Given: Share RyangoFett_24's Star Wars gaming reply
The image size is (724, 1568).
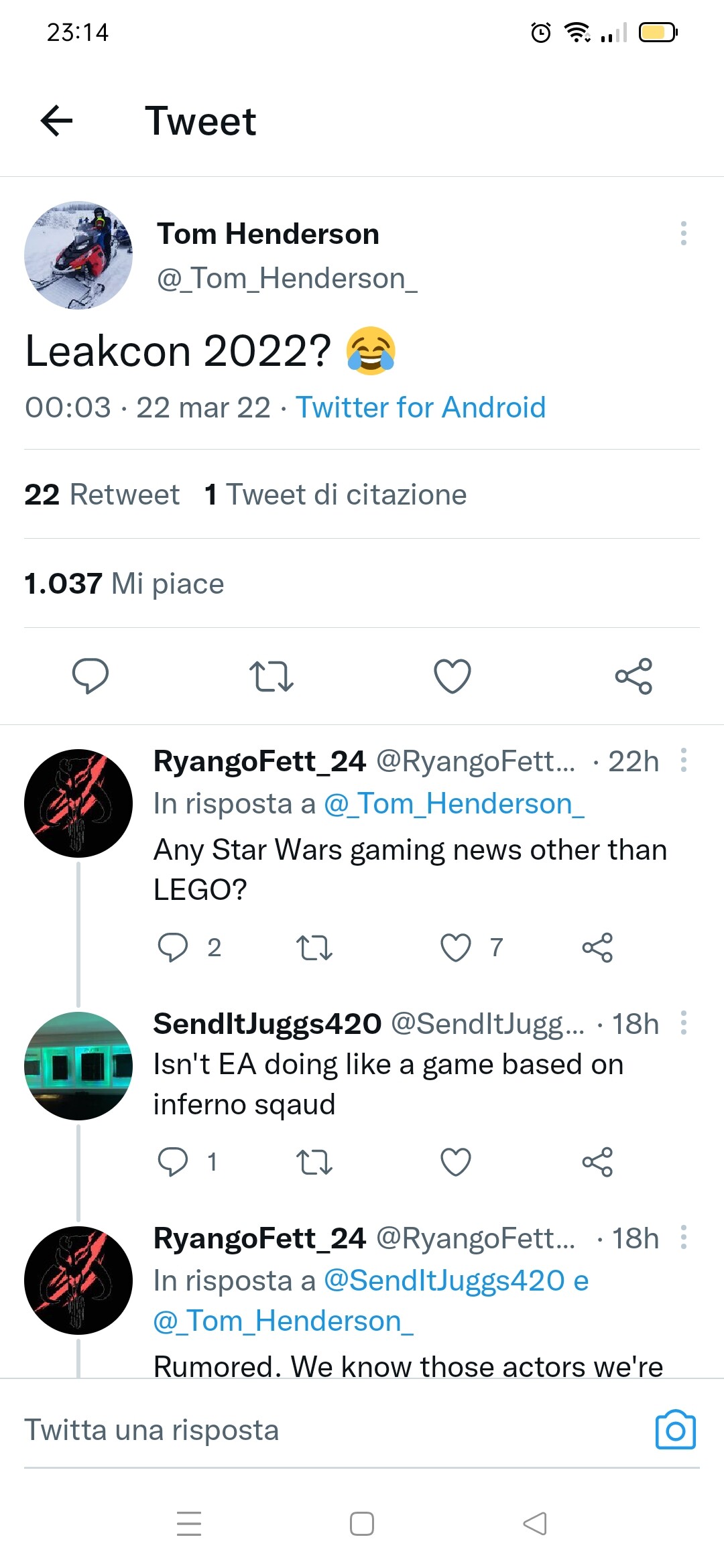Looking at the screenshot, I should [597, 948].
